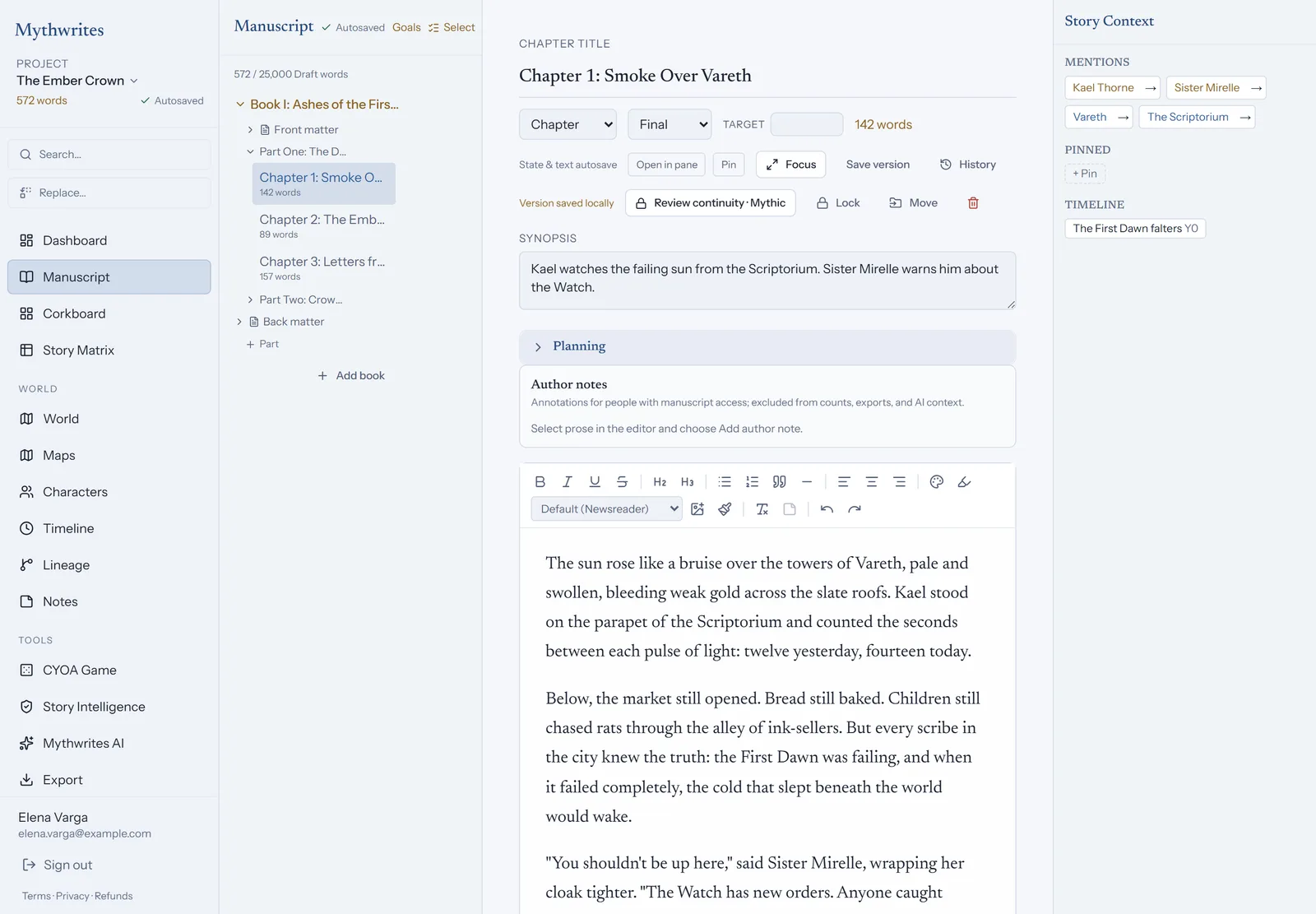The width and height of the screenshot is (1316, 914).
Task: Delete chapter with the red trash icon
Action: pos(973,203)
